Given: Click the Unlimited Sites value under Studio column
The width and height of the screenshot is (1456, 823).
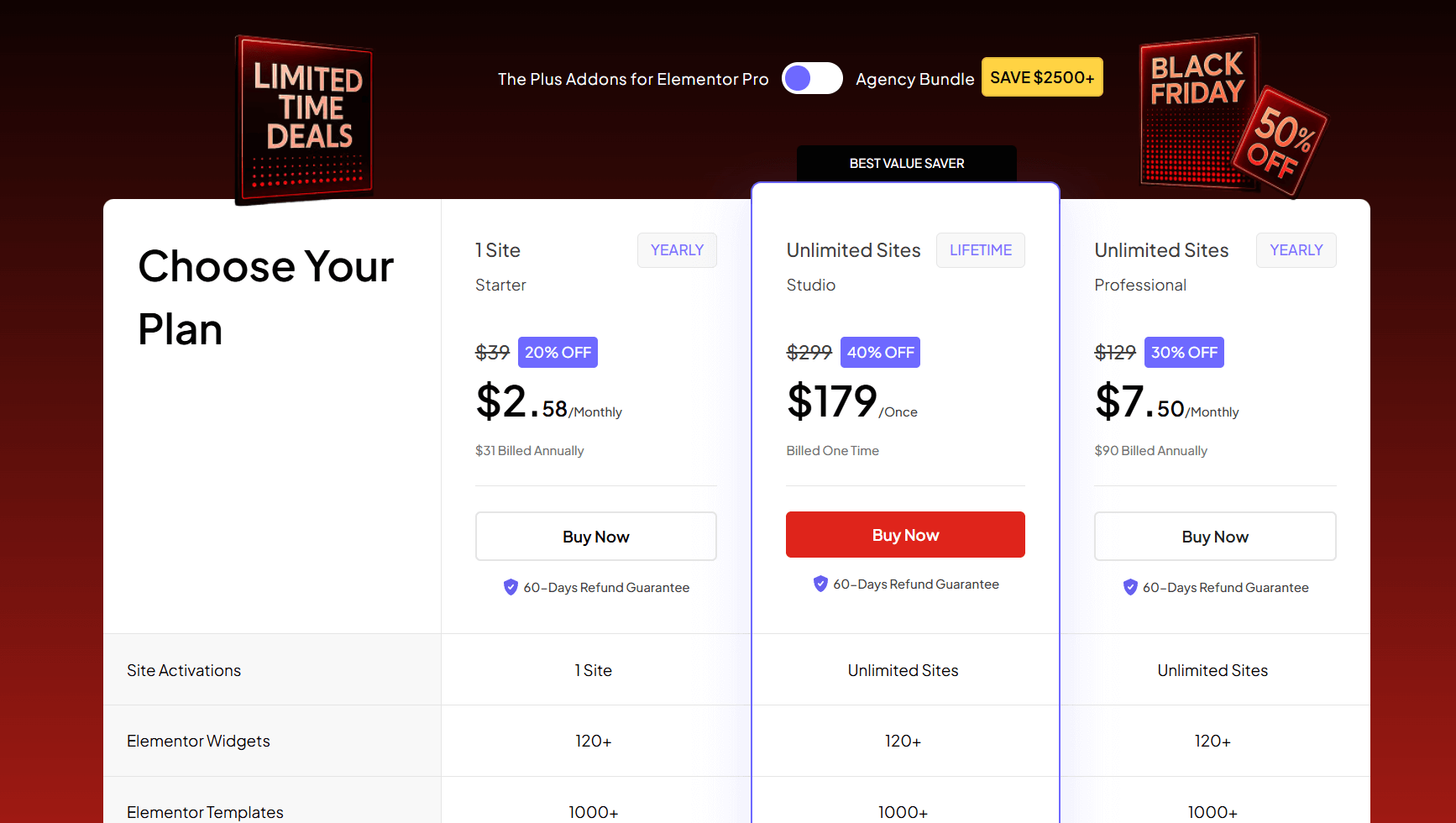Looking at the screenshot, I should 903,669.
